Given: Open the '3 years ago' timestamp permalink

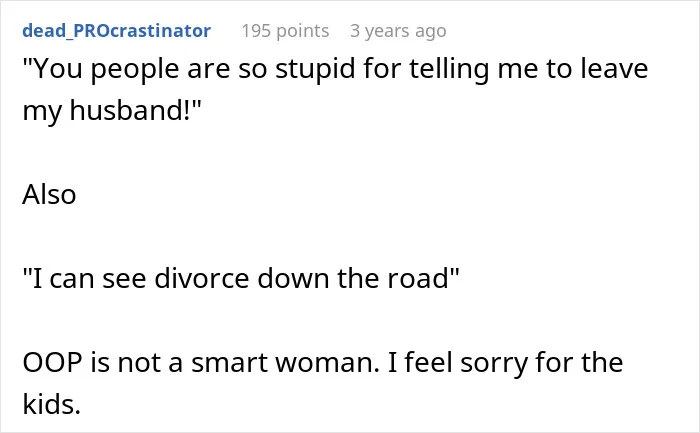Looking at the screenshot, I should [398, 31].
